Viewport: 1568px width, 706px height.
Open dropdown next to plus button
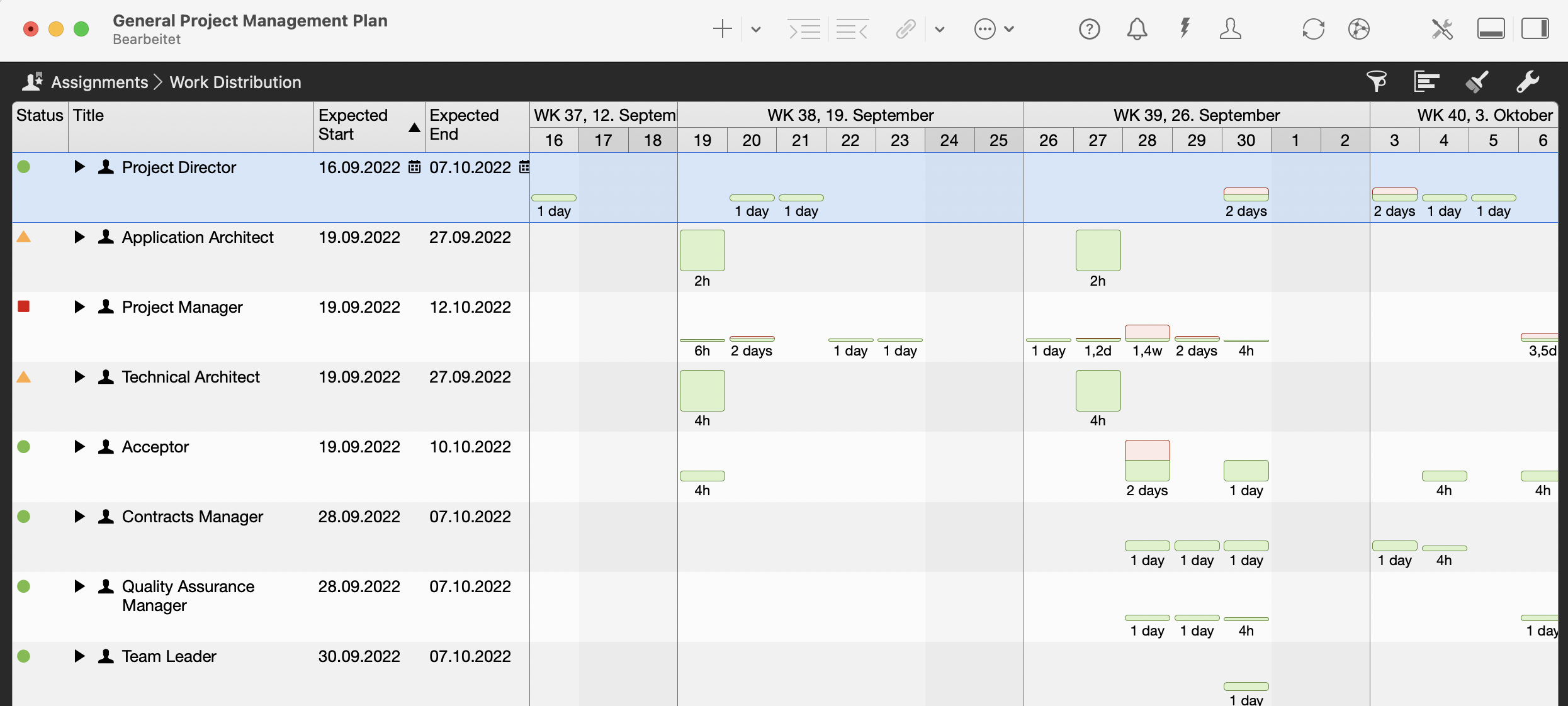tap(756, 29)
